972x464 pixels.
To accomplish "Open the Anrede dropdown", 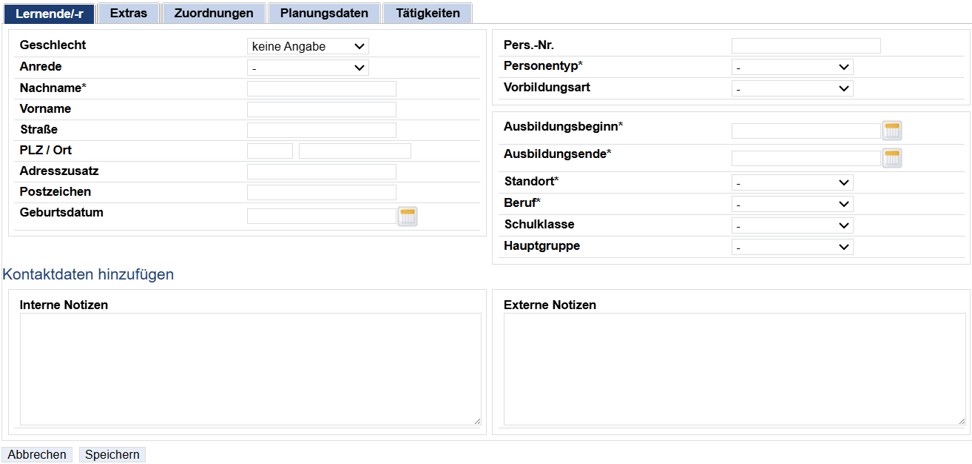I will pos(307,68).
